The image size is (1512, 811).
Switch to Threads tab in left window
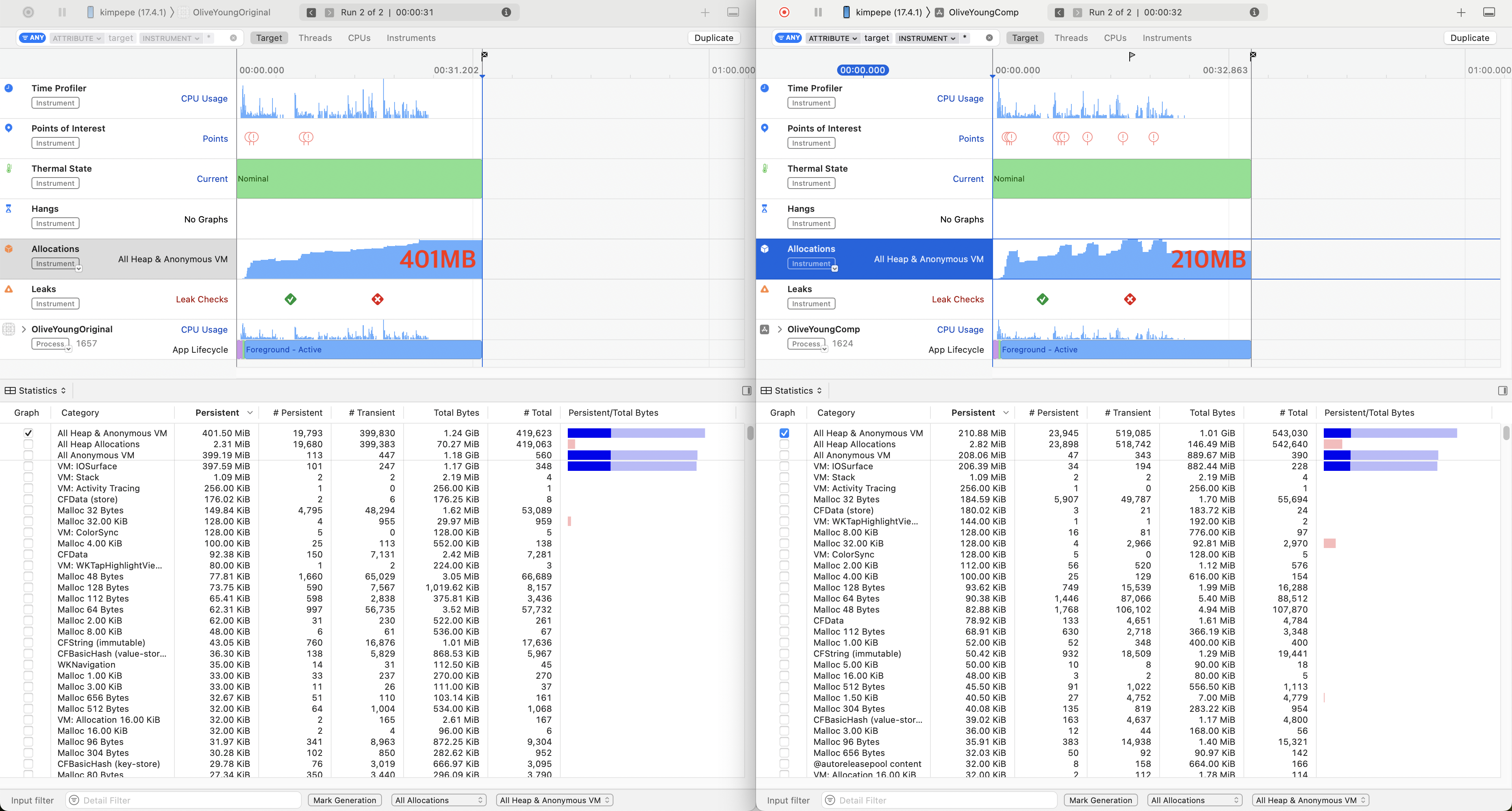click(315, 38)
